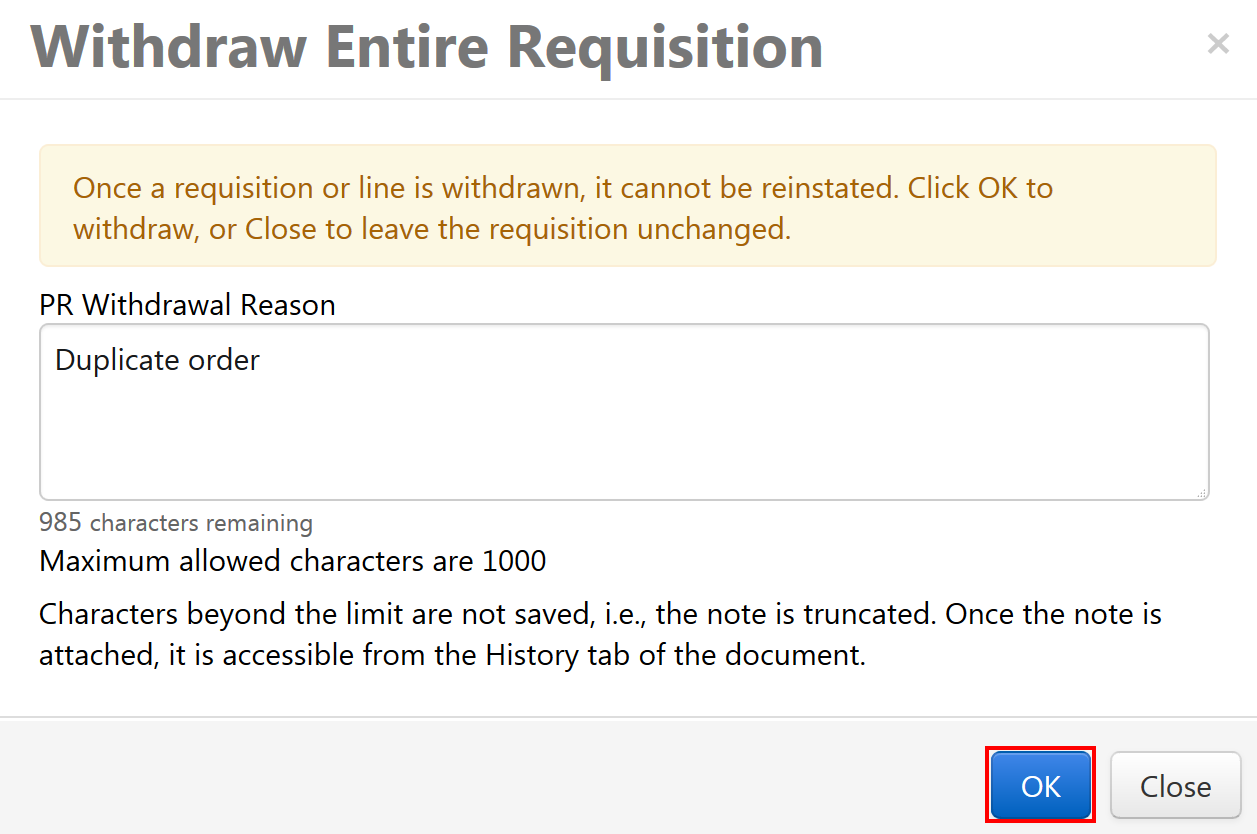1257x834 pixels.
Task: Focus the PR Withdrawal Reason text box
Action: [624, 430]
